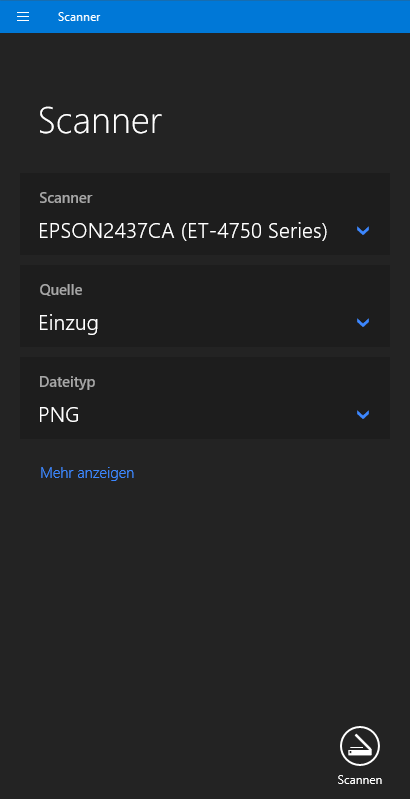Screen dimensions: 410x799
Task: Open the Scanner device combo box
Action: click(x=205, y=214)
